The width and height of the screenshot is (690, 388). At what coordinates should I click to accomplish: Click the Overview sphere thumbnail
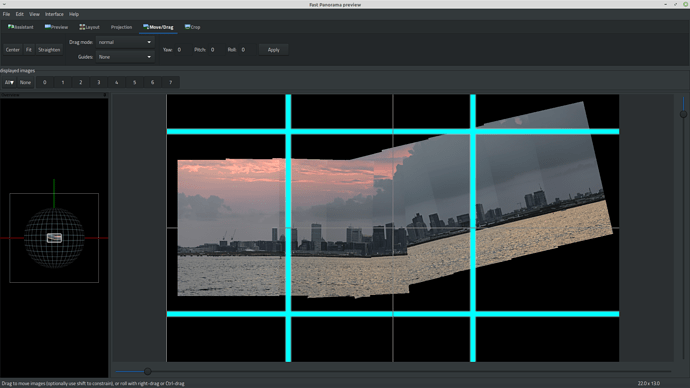54,238
